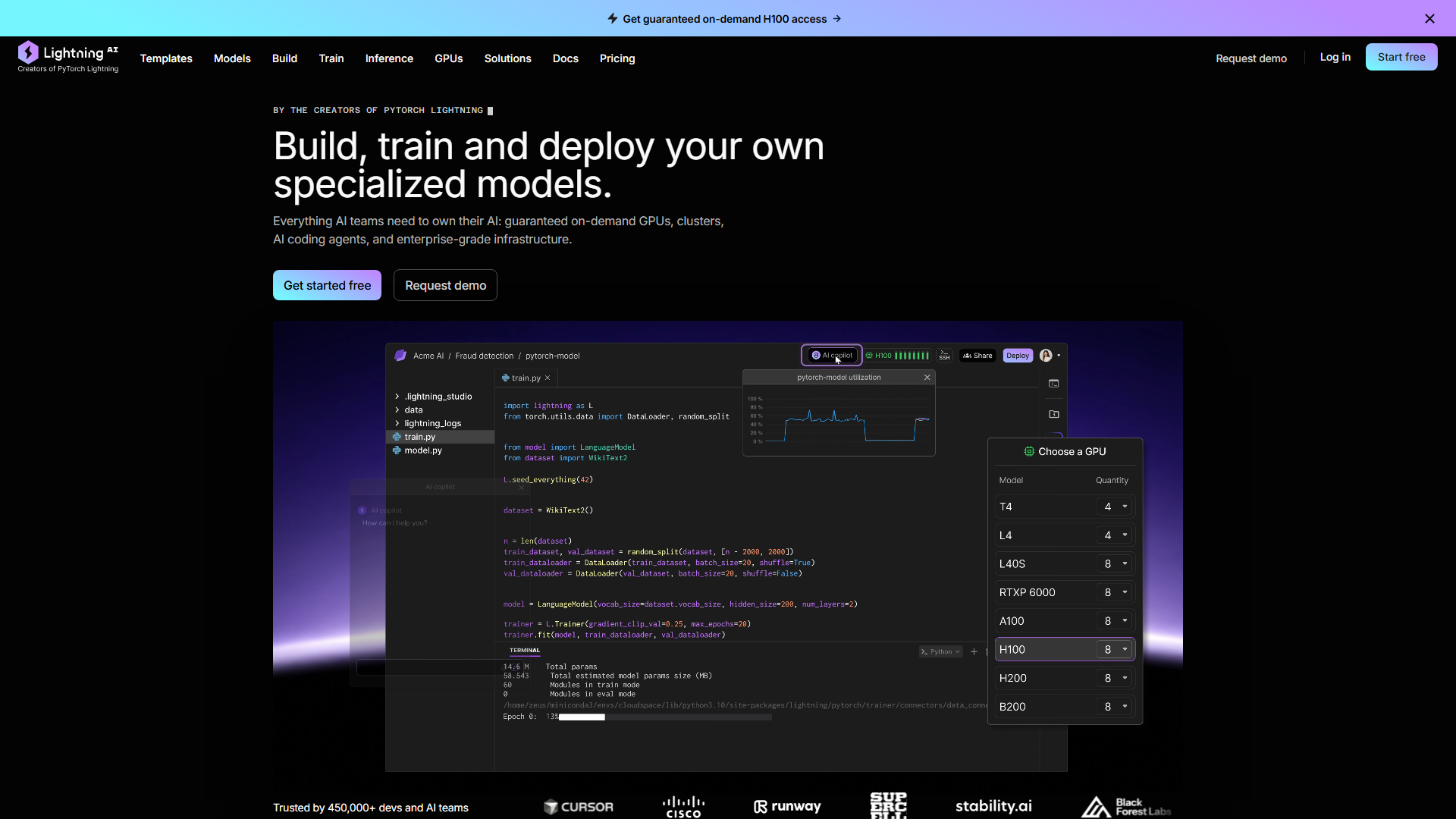Open the L40S quantity dropdown

click(x=1115, y=564)
